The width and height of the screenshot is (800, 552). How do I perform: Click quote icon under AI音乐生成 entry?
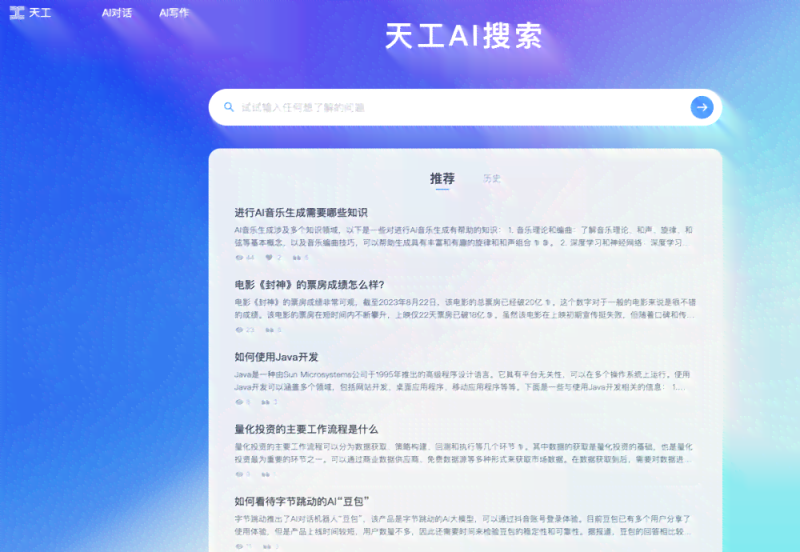[x=296, y=257]
